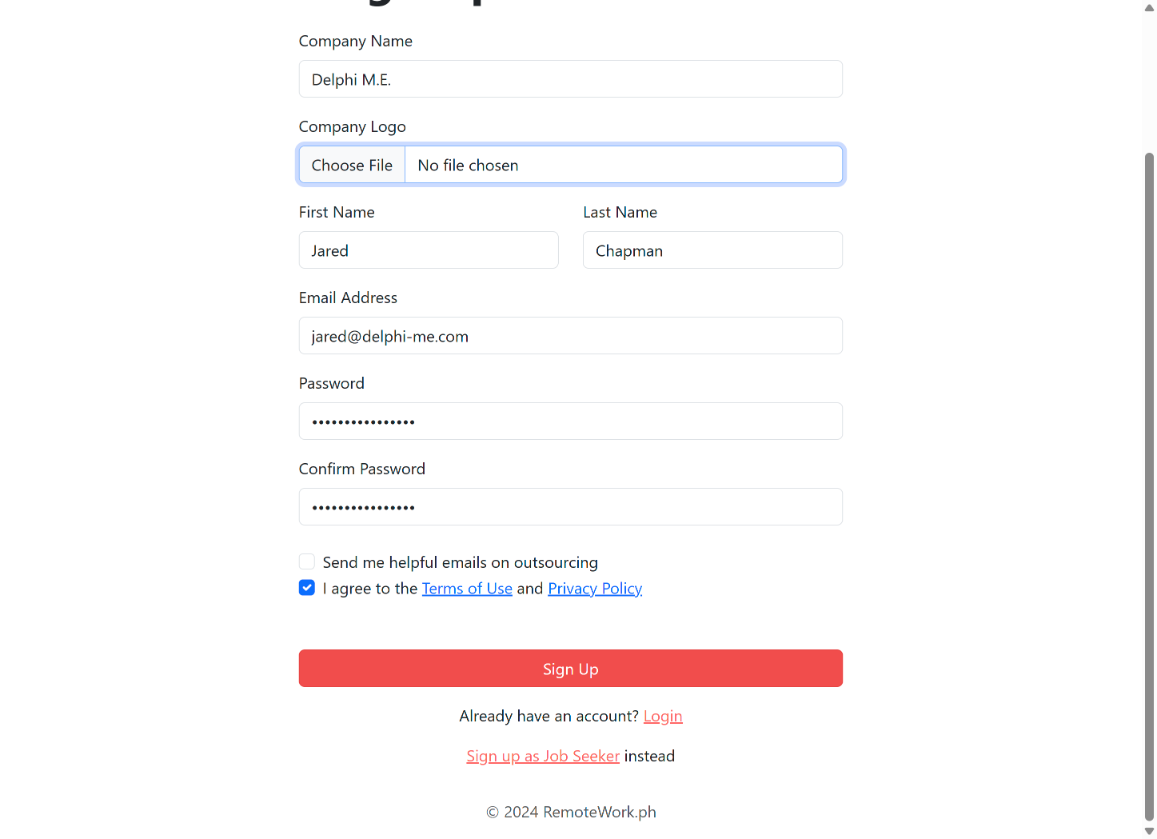
Task: Focus the Last Name field containing Chapman
Action: click(713, 250)
